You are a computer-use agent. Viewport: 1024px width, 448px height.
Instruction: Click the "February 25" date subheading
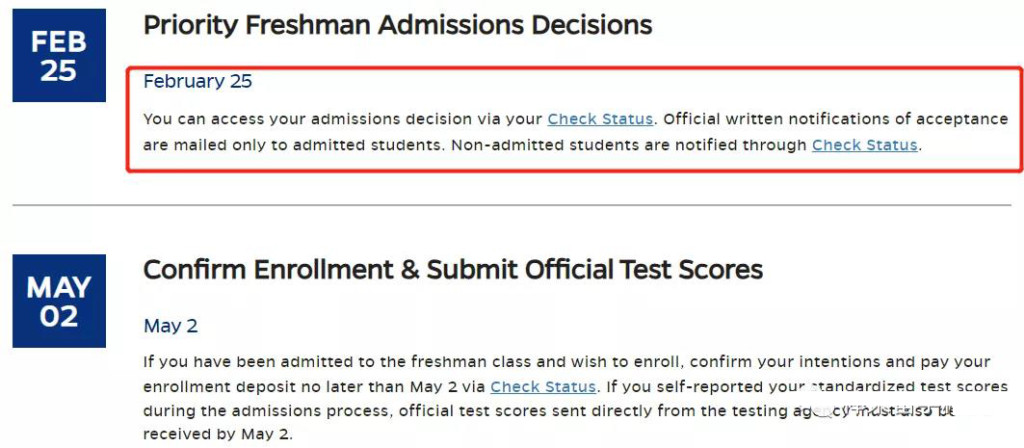pos(197,82)
